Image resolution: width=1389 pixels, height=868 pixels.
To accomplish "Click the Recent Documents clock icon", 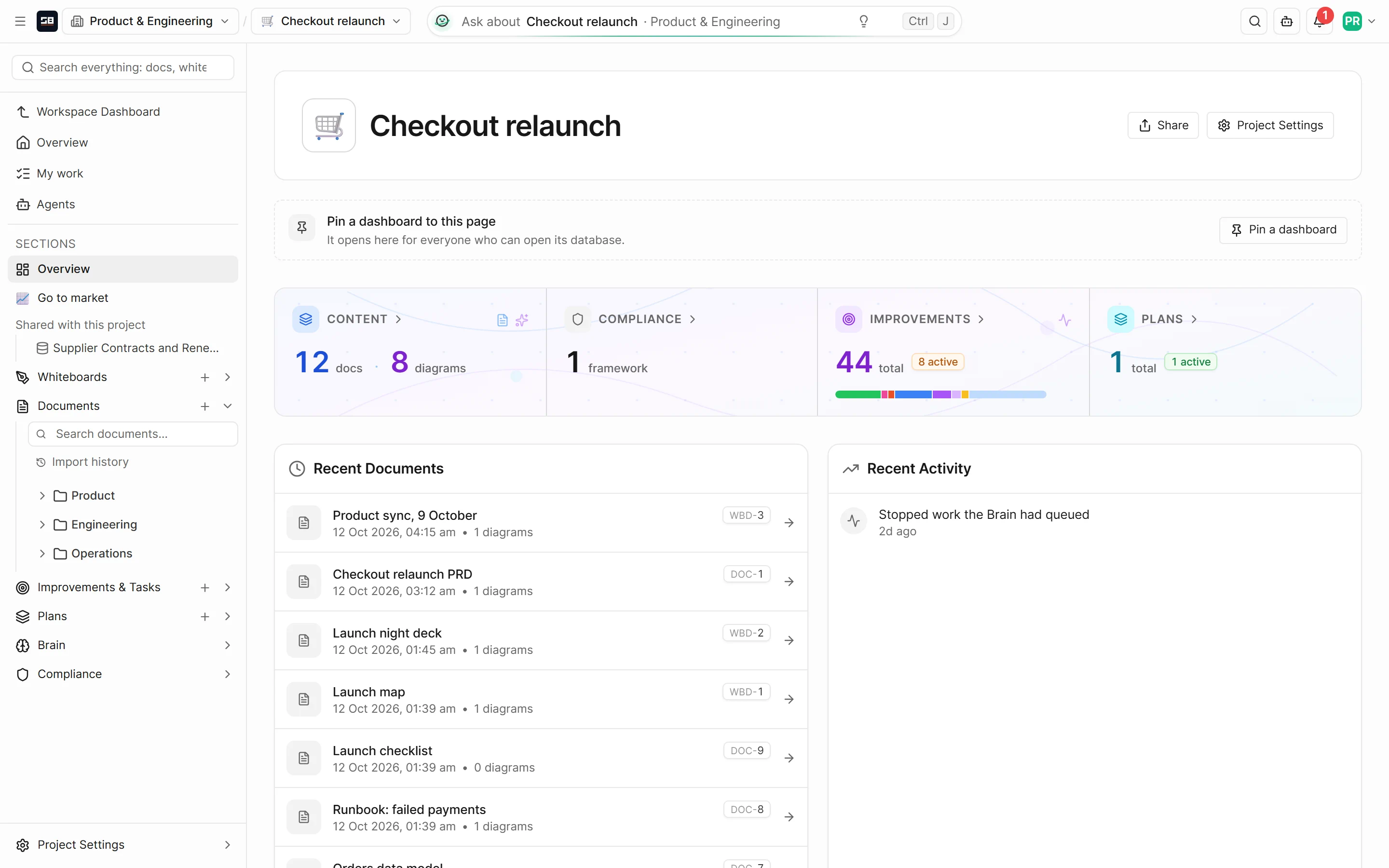I will 297,468.
